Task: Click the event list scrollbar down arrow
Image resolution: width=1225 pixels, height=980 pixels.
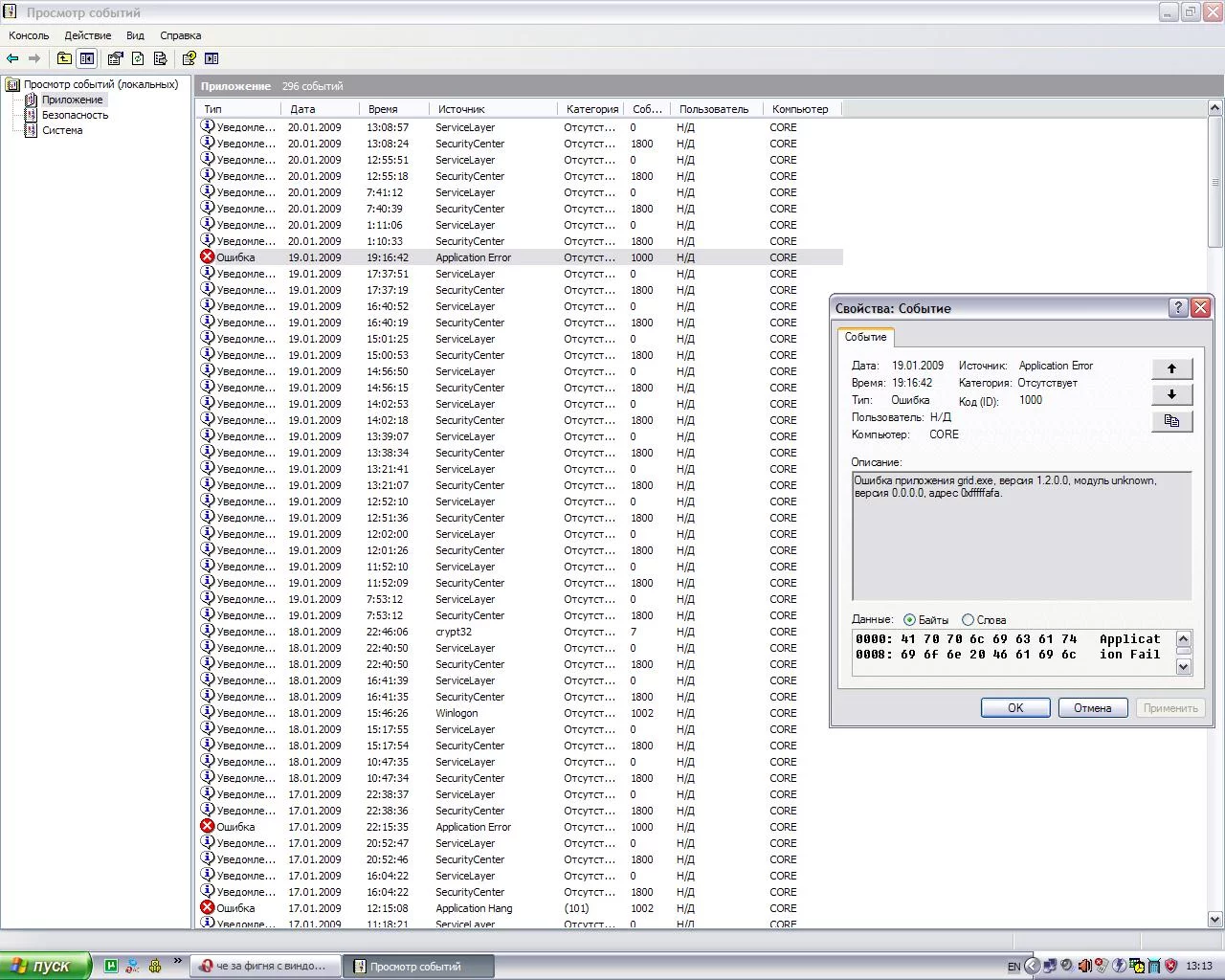Action: [1215, 919]
